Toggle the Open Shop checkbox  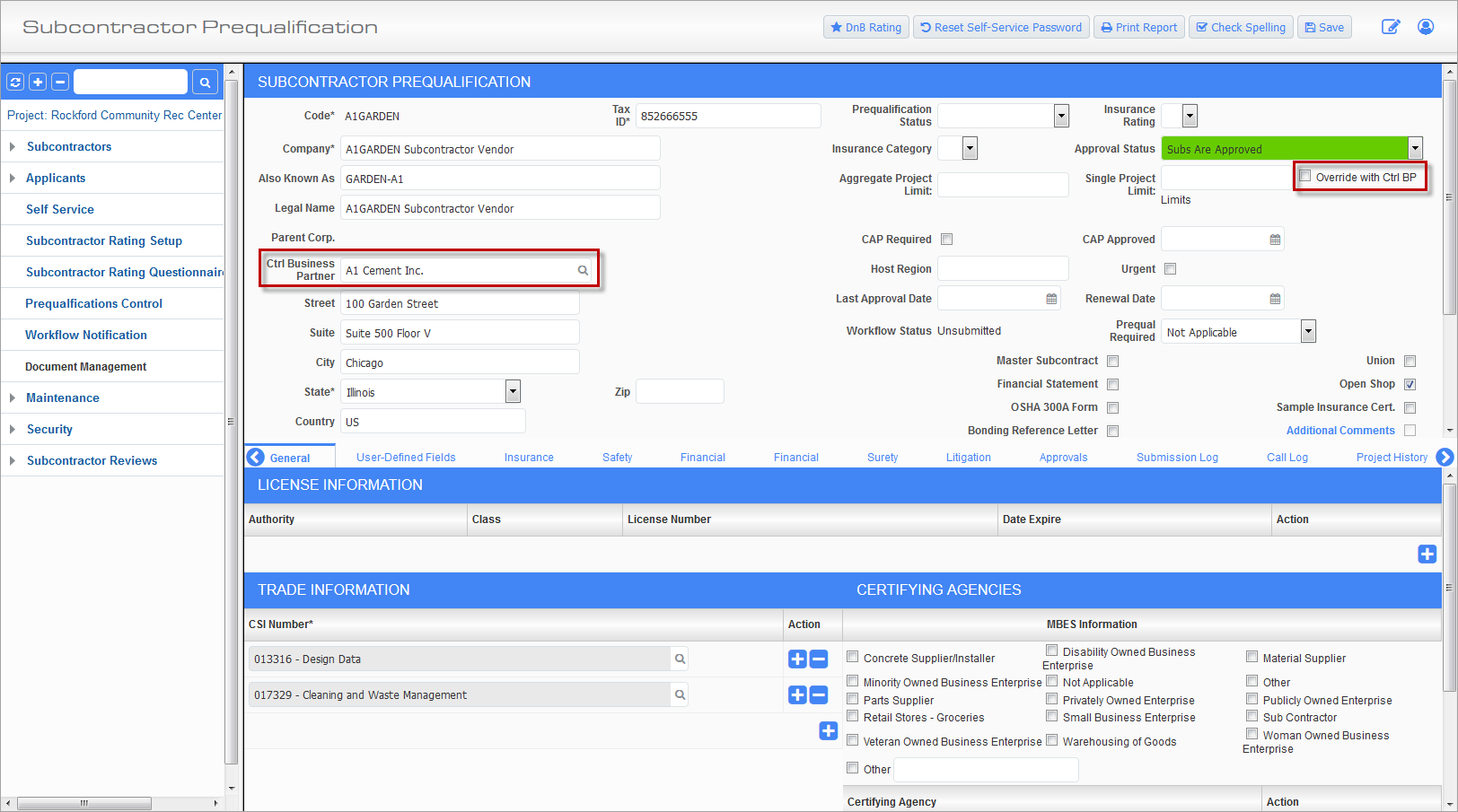[x=1410, y=384]
